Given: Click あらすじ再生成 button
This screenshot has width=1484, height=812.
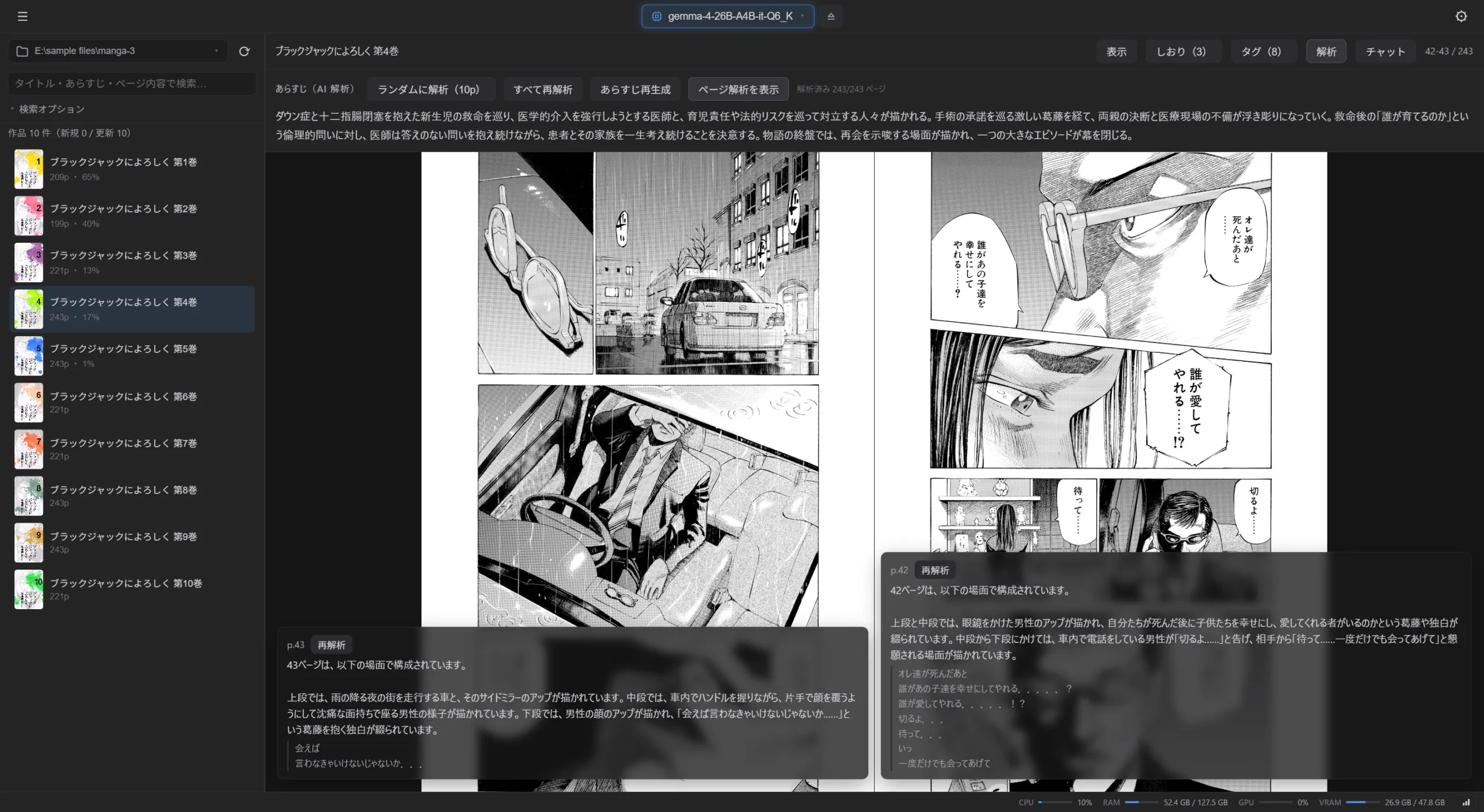Looking at the screenshot, I should 635,89.
